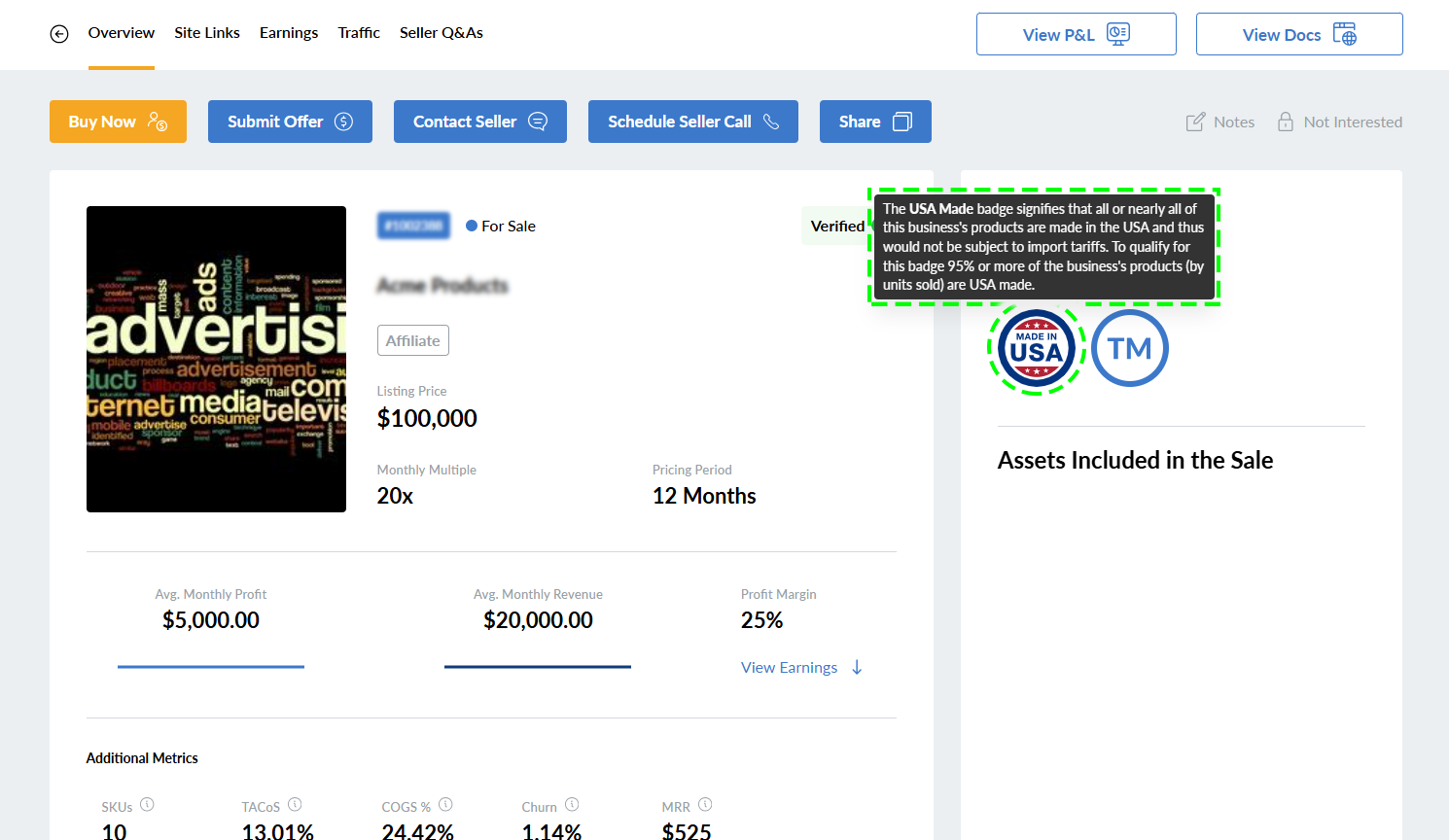1449x840 pixels.
Task: Click the Made in USA badge
Action: click(1036, 349)
